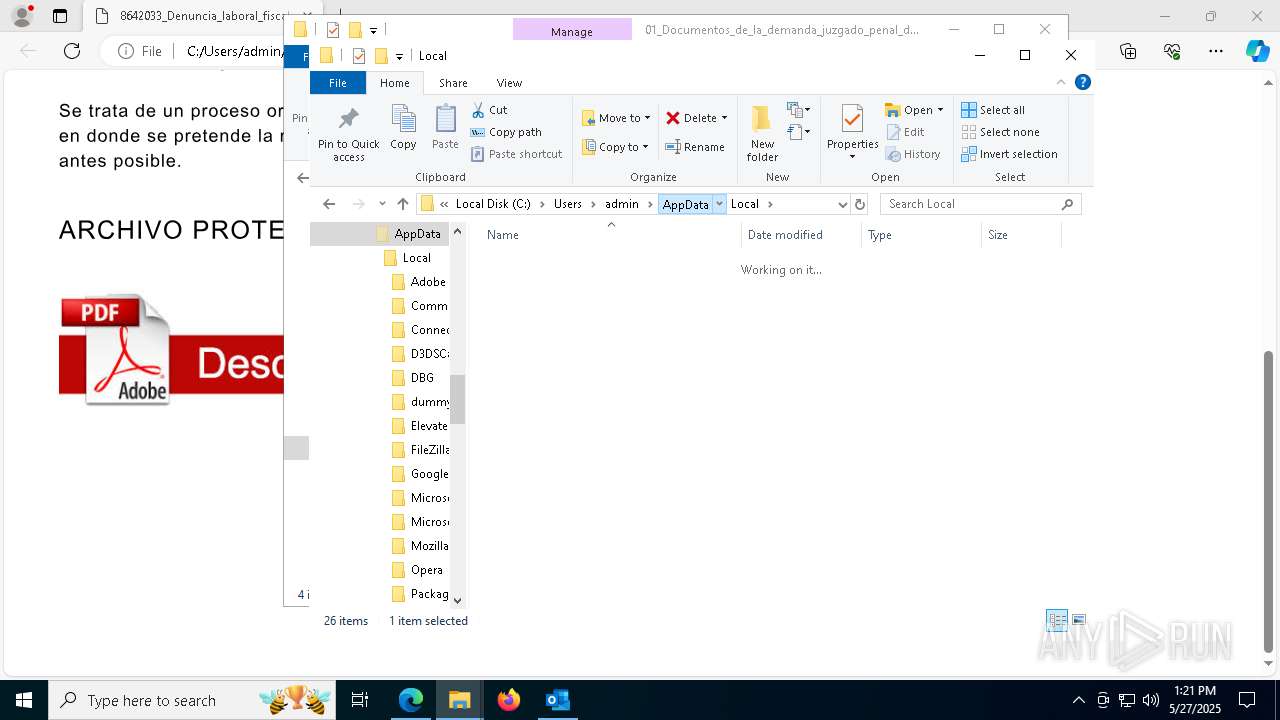The height and width of the screenshot is (720, 1280).
Task: Sort by the Name column header
Action: coord(610,235)
